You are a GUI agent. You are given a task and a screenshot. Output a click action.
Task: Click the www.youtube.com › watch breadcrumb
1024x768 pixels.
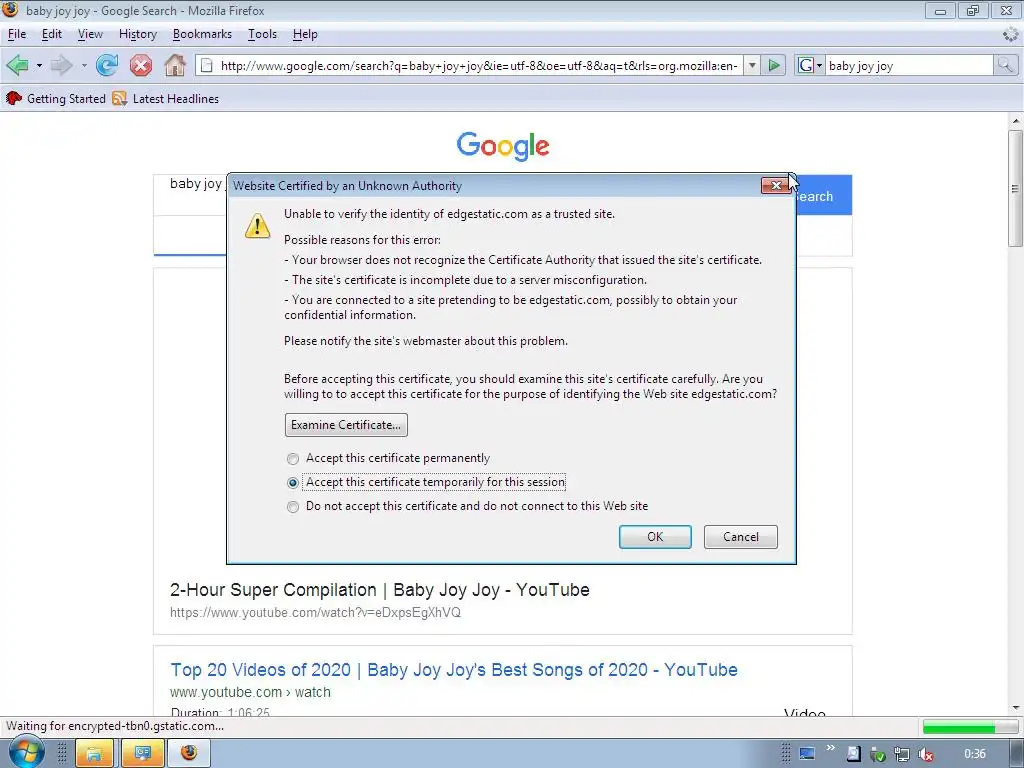click(250, 692)
